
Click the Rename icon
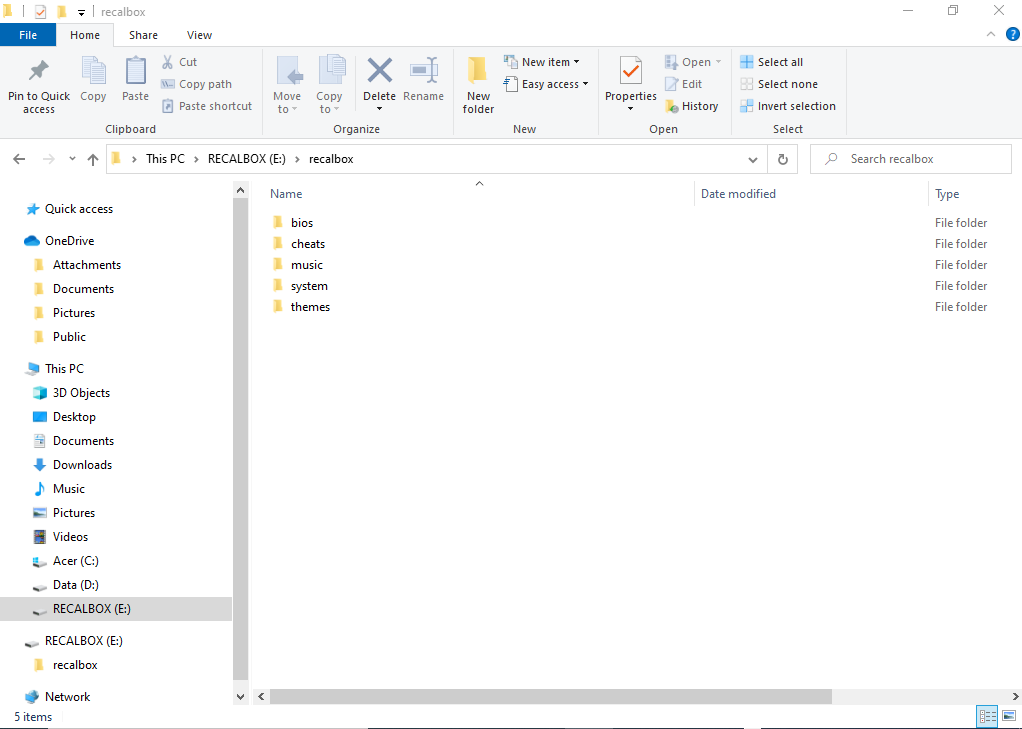pos(424,70)
